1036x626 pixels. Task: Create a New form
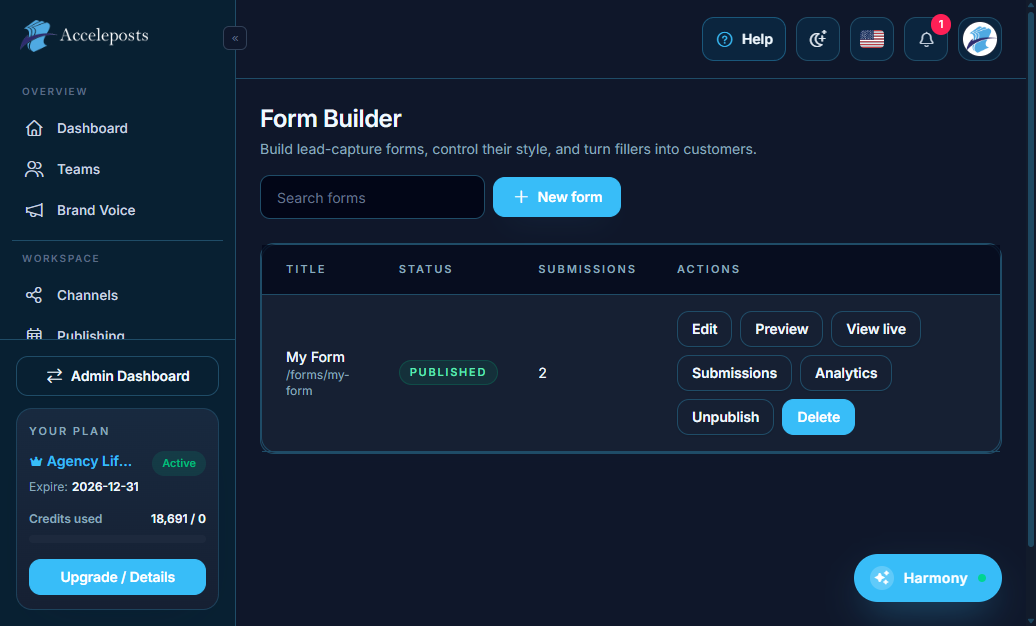pos(556,197)
